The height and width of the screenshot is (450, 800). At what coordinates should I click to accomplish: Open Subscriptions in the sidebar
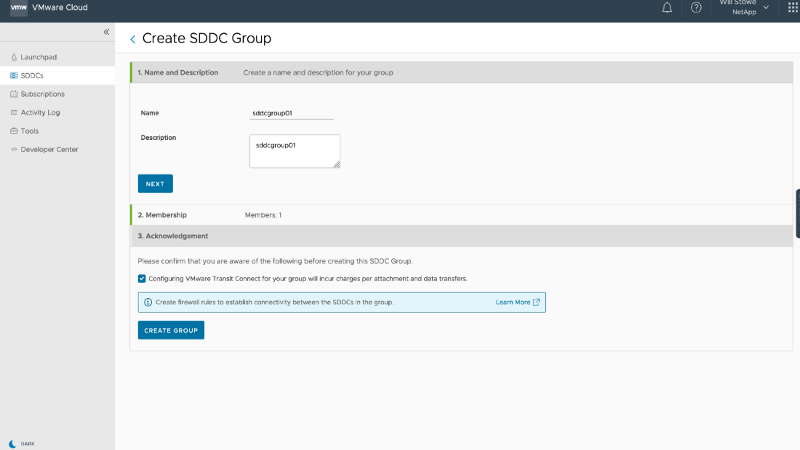tap(42, 94)
